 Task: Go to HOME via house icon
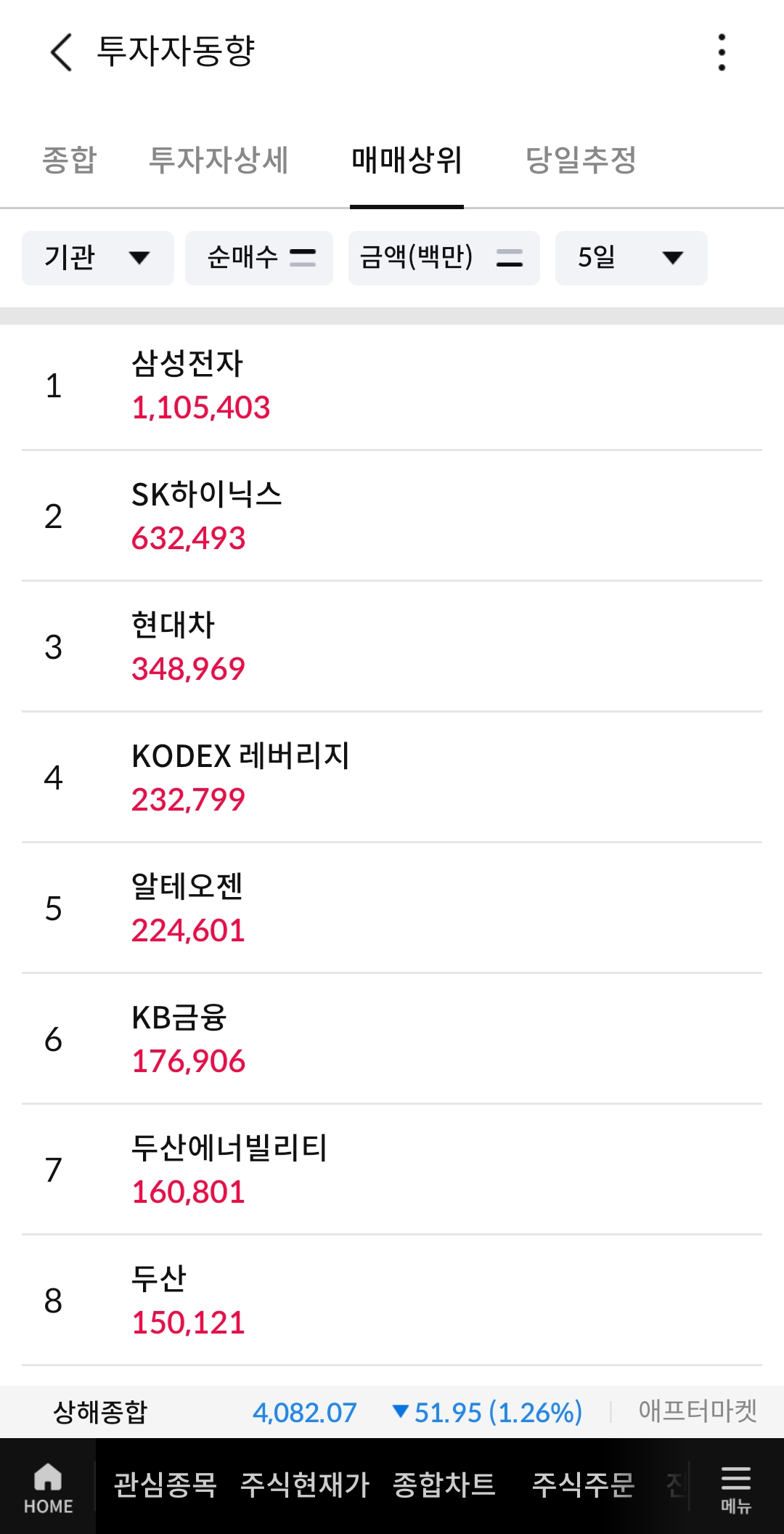pos(48,1488)
